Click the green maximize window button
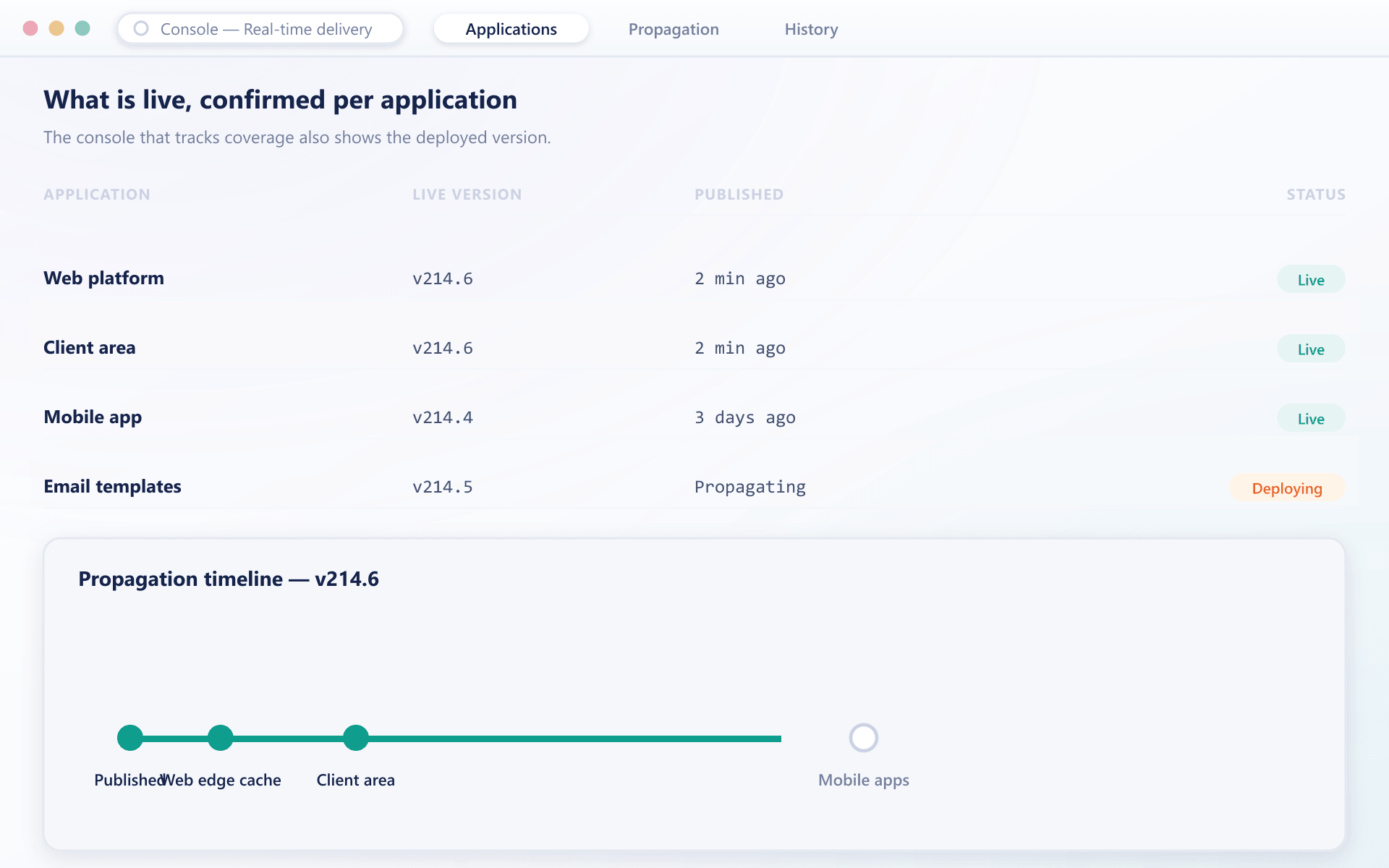Image resolution: width=1389 pixels, height=868 pixels. [82, 28]
